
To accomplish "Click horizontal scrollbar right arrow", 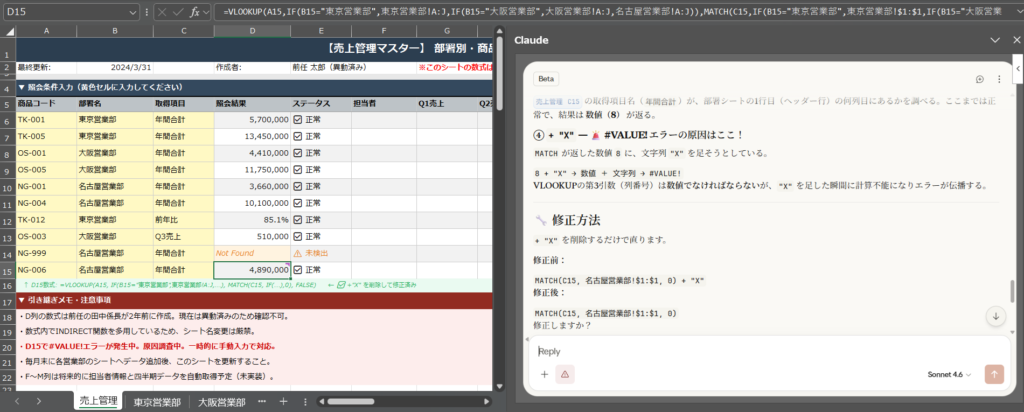I will (486, 402).
